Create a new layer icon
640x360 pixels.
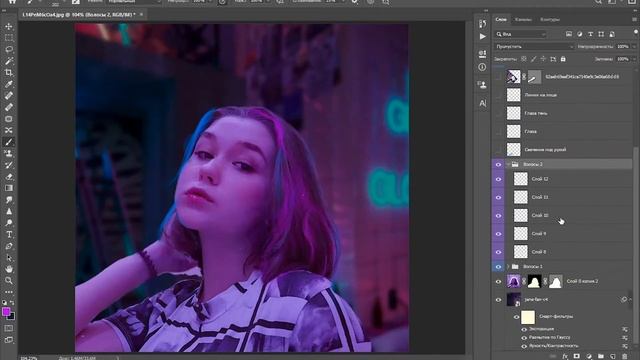[613, 356]
